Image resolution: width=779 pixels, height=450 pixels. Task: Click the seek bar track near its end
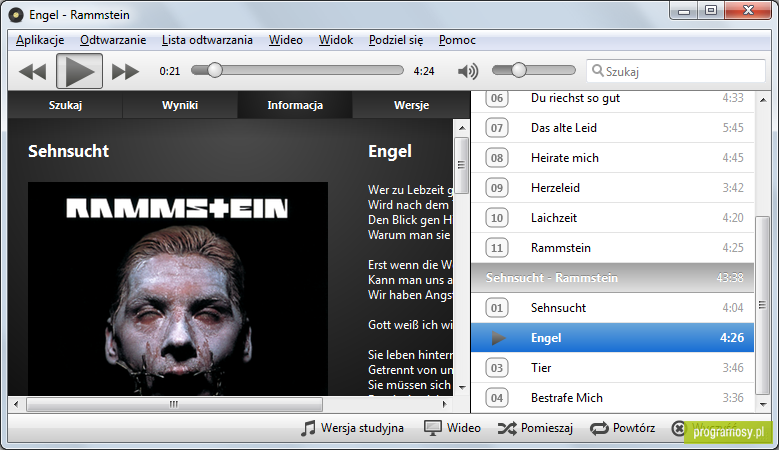coord(395,71)
